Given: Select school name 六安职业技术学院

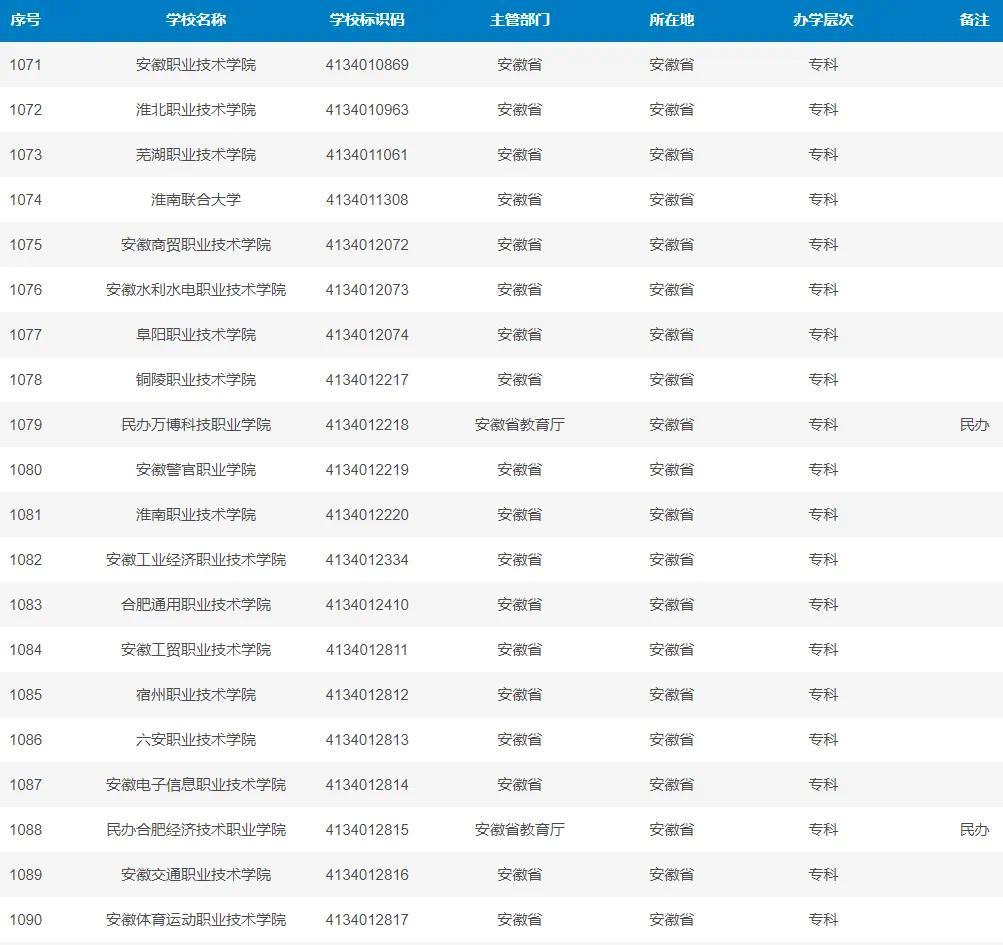Looking at the screenshot, I should tap(196, 740).
